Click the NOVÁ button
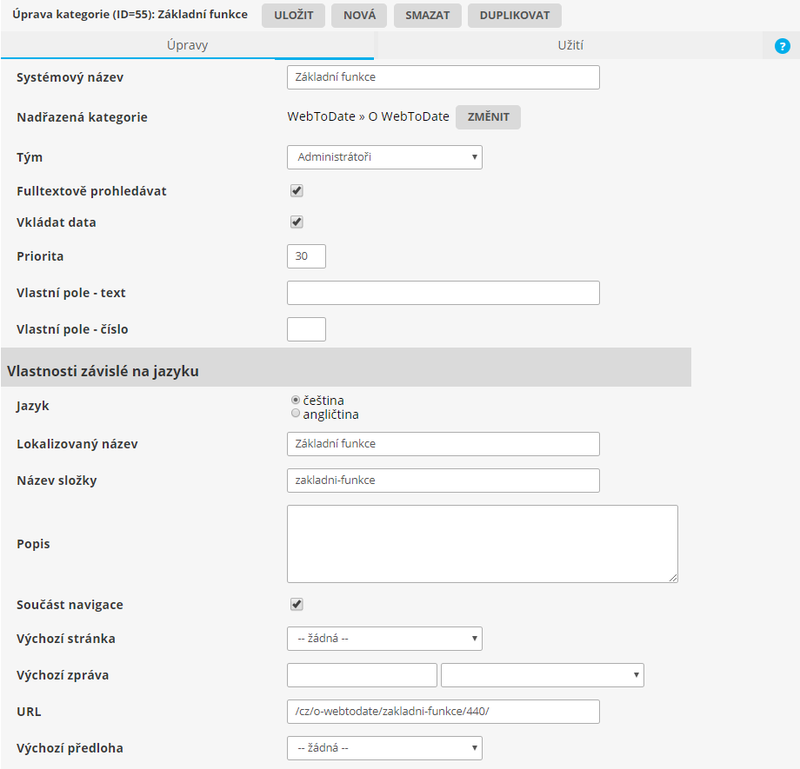The height and width of the screenshot is (769, 800). point(359,15)
